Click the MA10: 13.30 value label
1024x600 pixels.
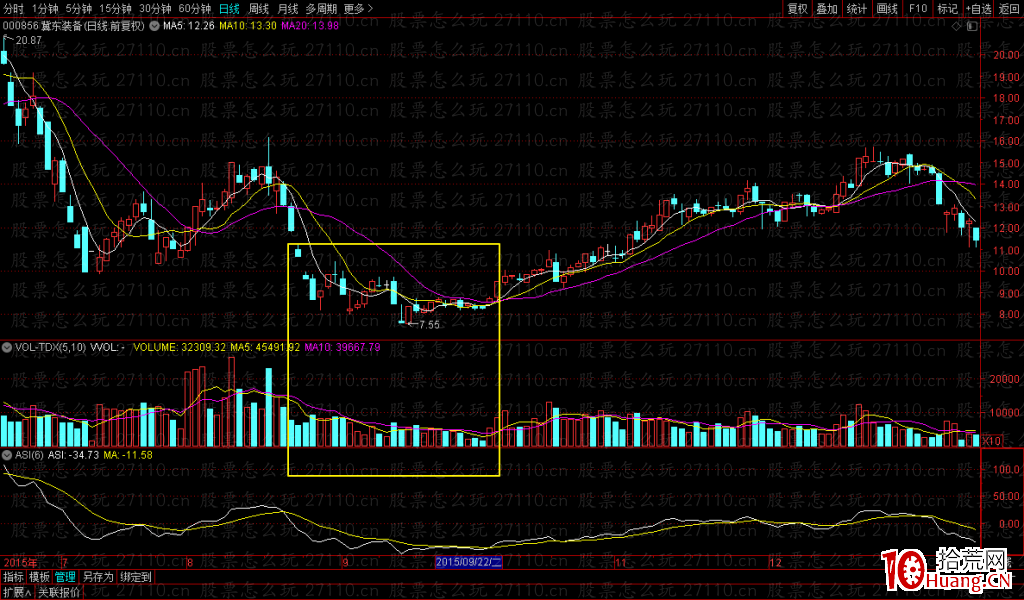[x=248, y=26]
